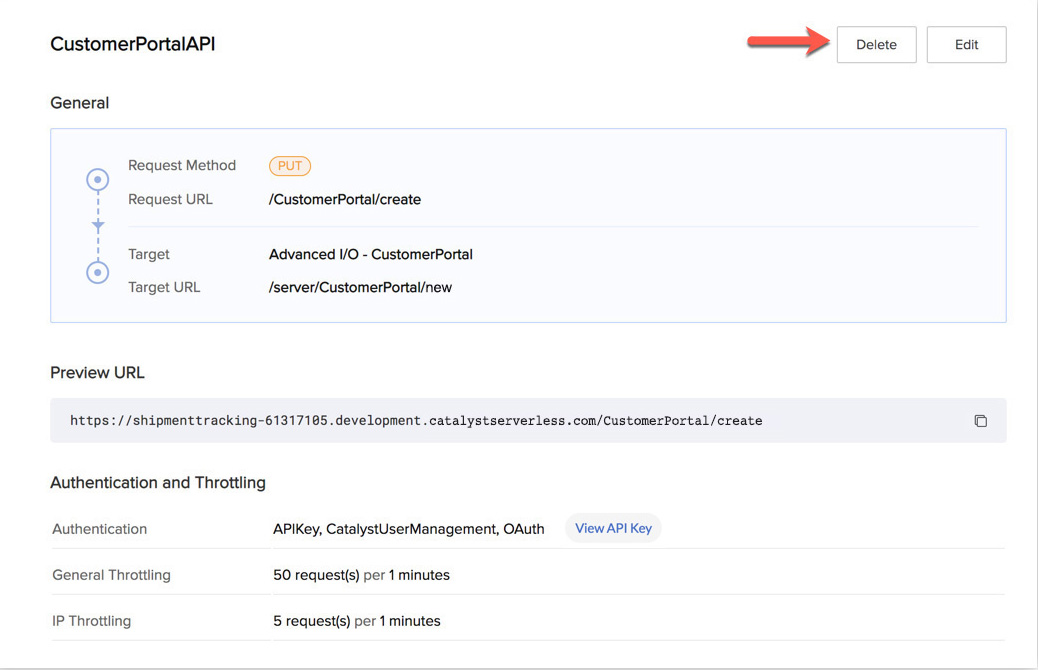The width and height of the screenshot is (1038, 670).
Task: Click the Advanced I/O - CustomerPortal target value
Action: pos(371,254)
